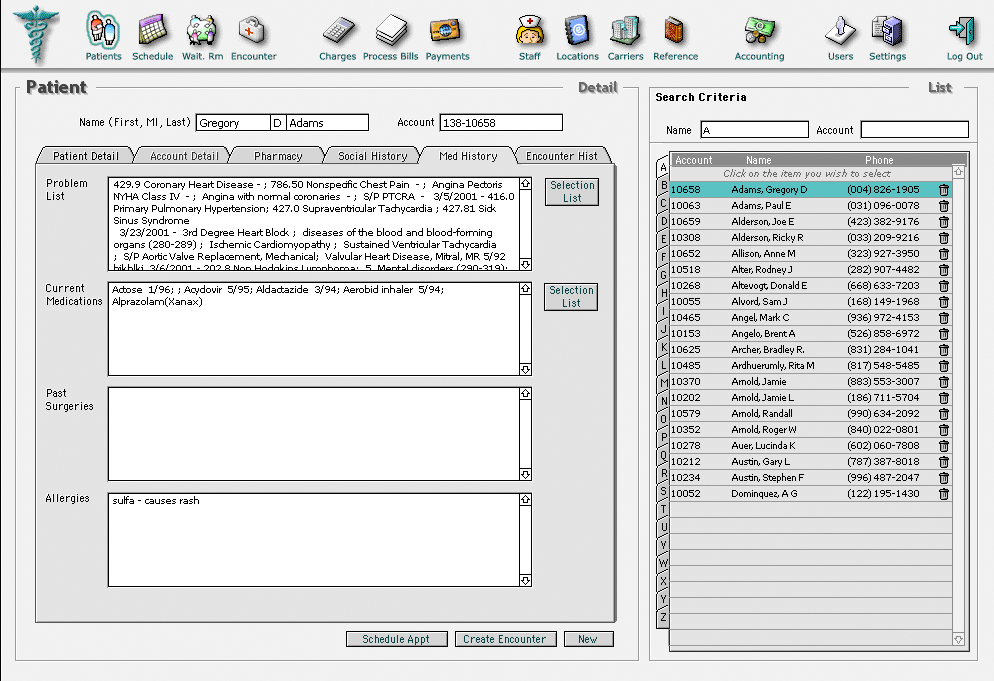Open the Users icon
994x681 pixels.
tap(840, 30)
